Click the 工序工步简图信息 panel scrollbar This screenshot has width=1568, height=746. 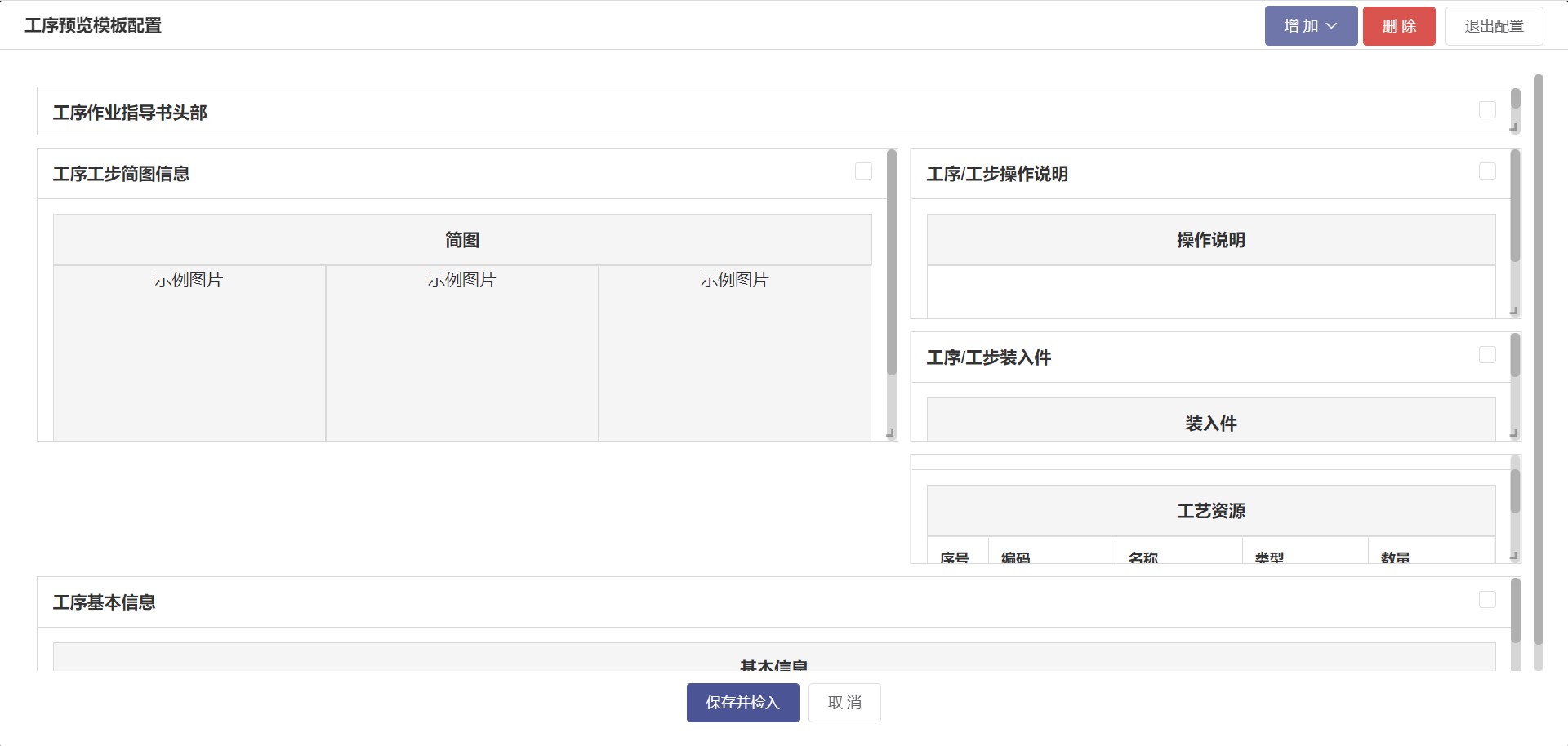click(892, 261)
